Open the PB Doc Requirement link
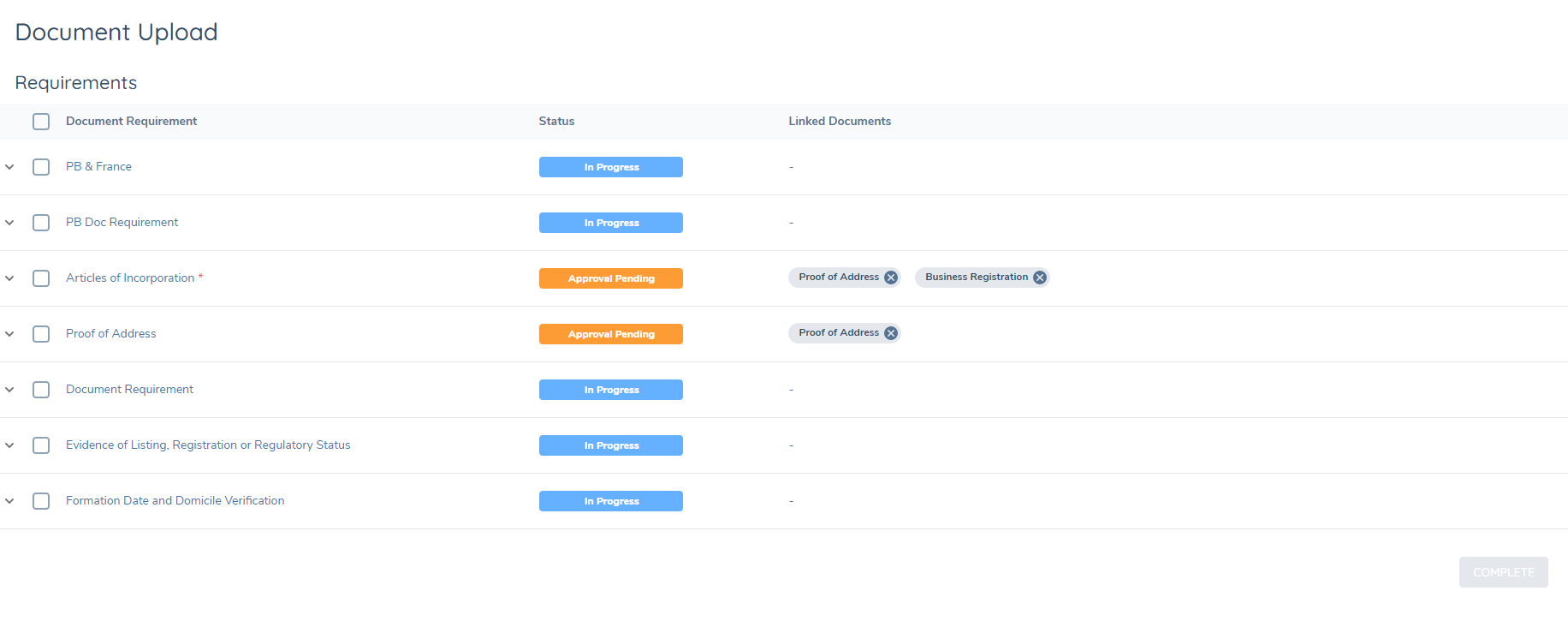 (122, 223)
